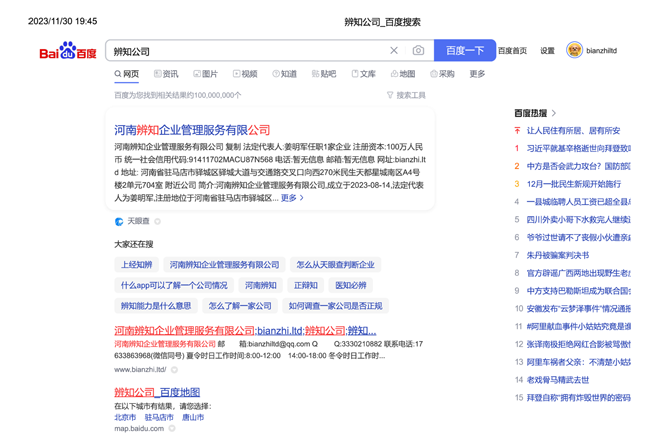The height and width of the screenshot is (438, 661).
Task: Open pinned hot topic 让人民住有所居
Action: (x=573, y=131)
